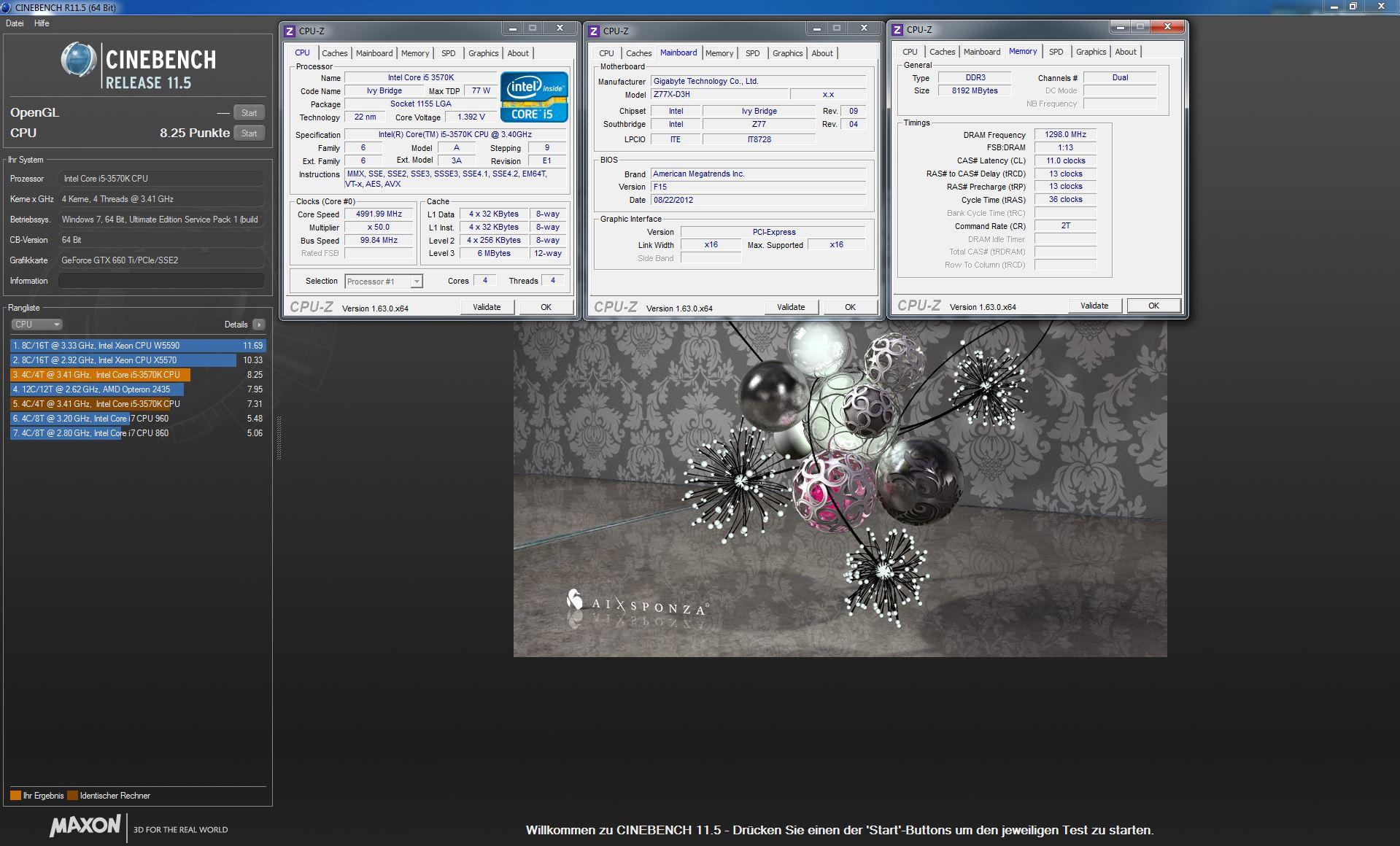Select ranking row i5-3570K scoring 7.31
The height and width of the screenshot is (846, 1400).
coord(138,404)
